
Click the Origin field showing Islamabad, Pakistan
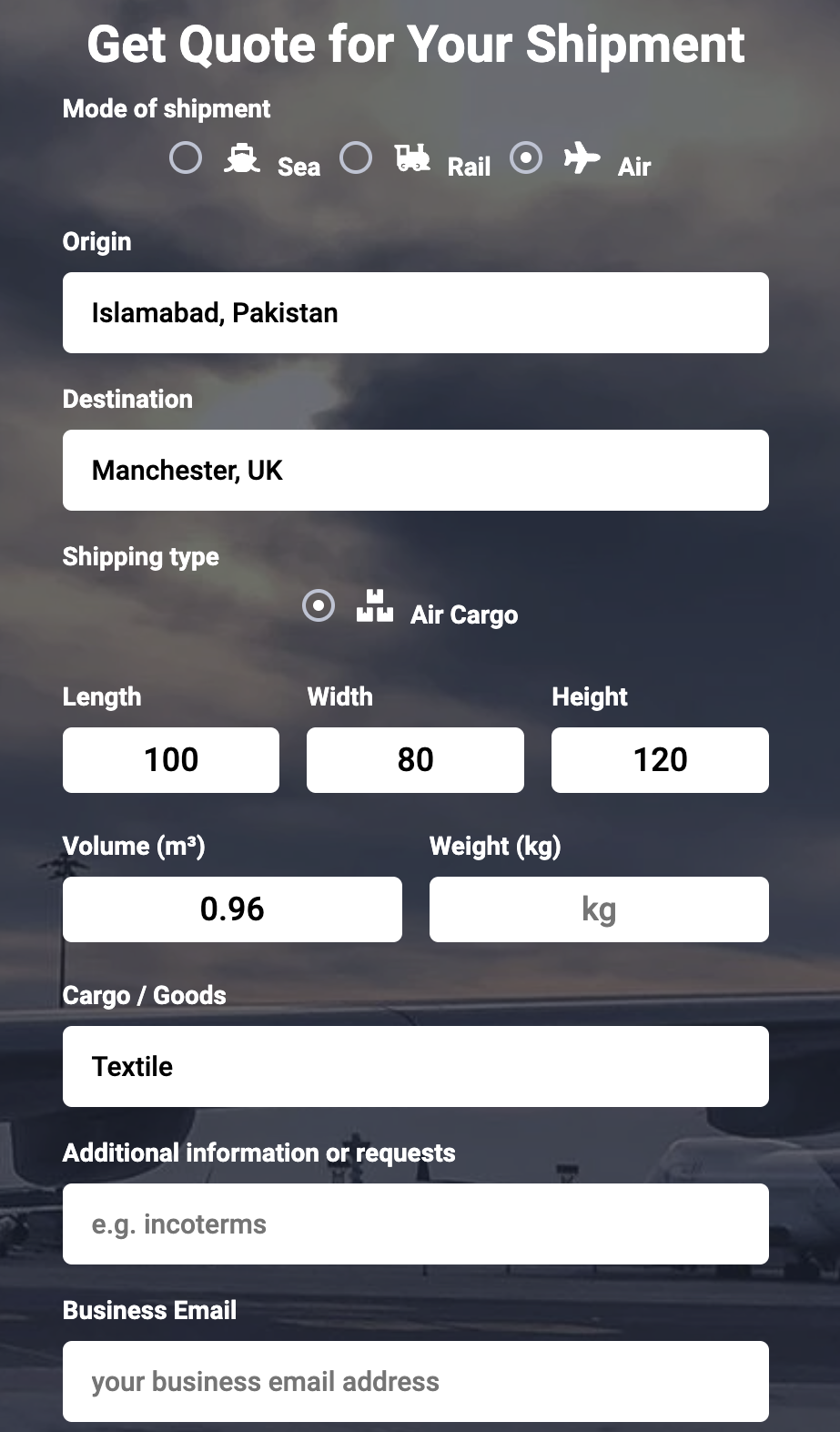(x=416, y=313)
